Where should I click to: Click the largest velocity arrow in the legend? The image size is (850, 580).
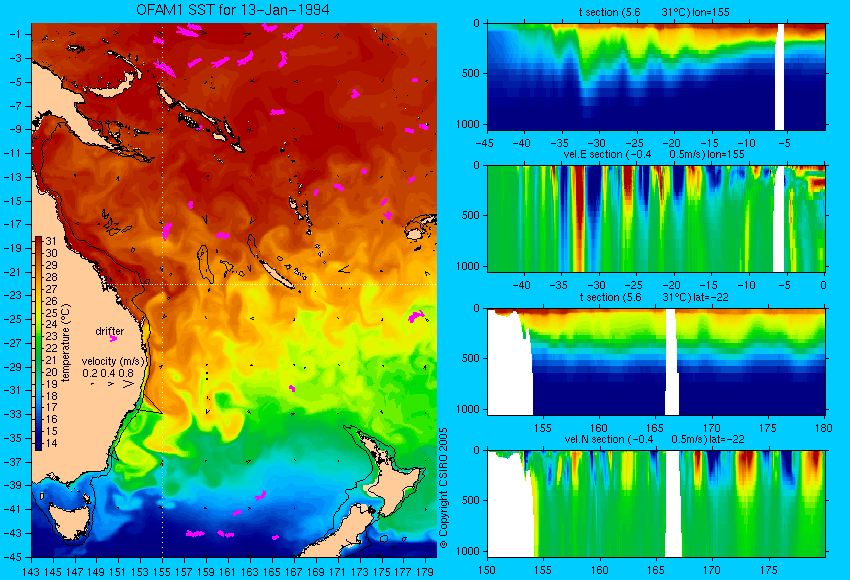[x=128, y=384]
